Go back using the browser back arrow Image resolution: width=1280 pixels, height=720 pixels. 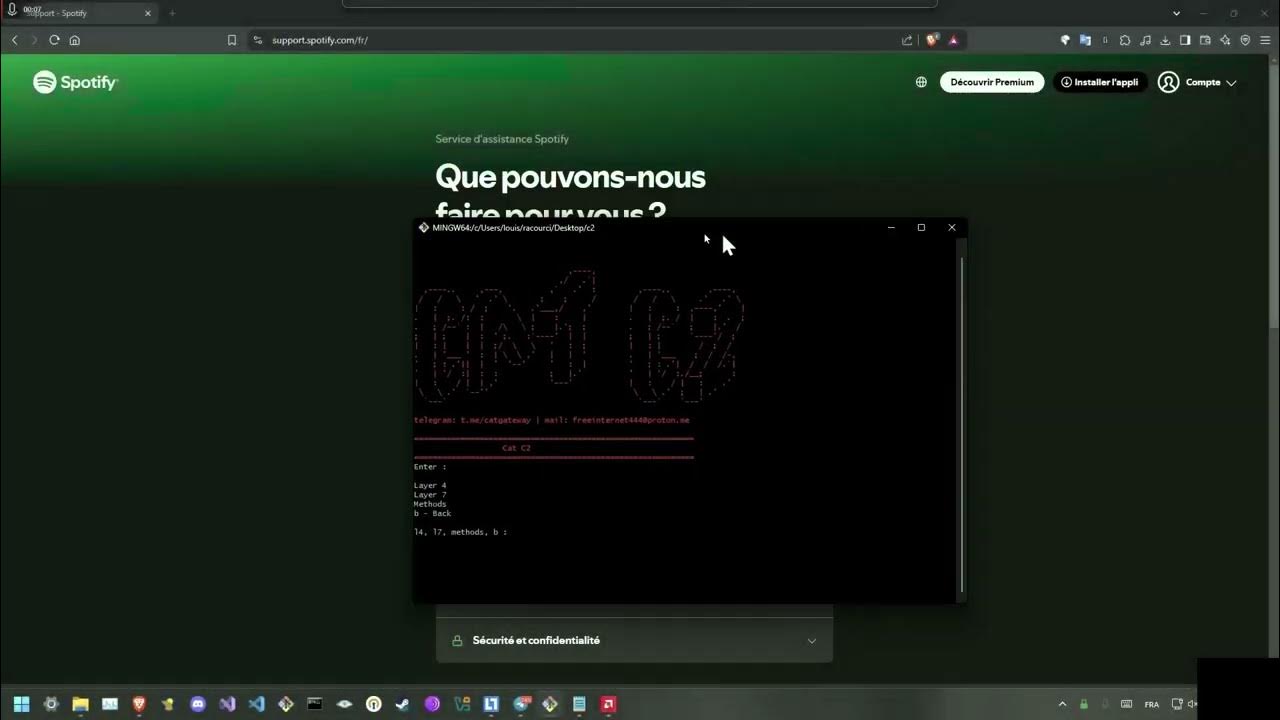pyautogui.click(x=14, y=40)
